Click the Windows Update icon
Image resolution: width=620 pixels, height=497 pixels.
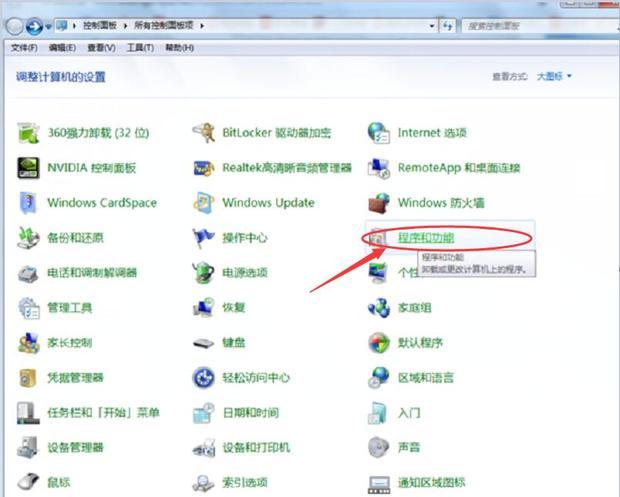204,203
